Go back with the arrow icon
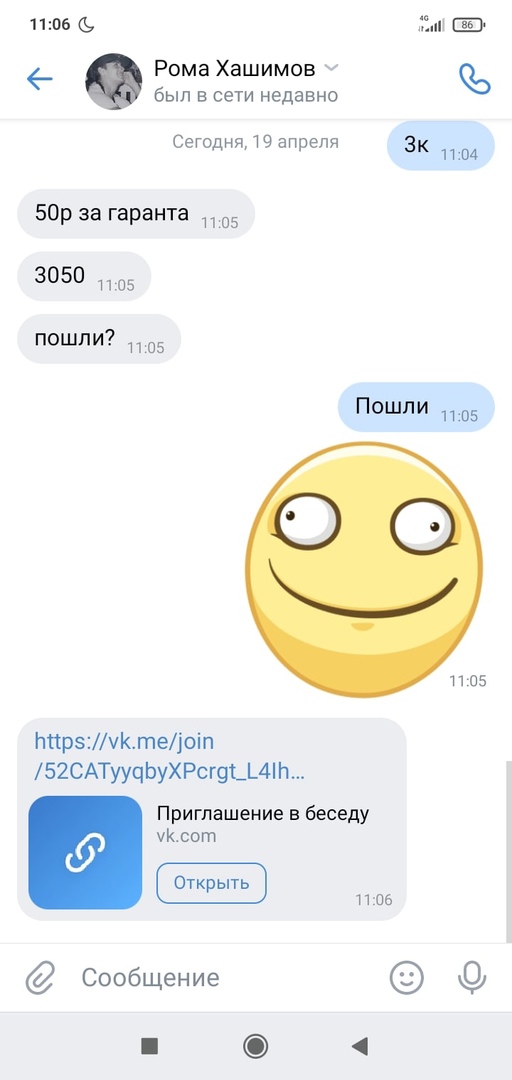Viewport: 512px width, 1080px height. (39, 80)
